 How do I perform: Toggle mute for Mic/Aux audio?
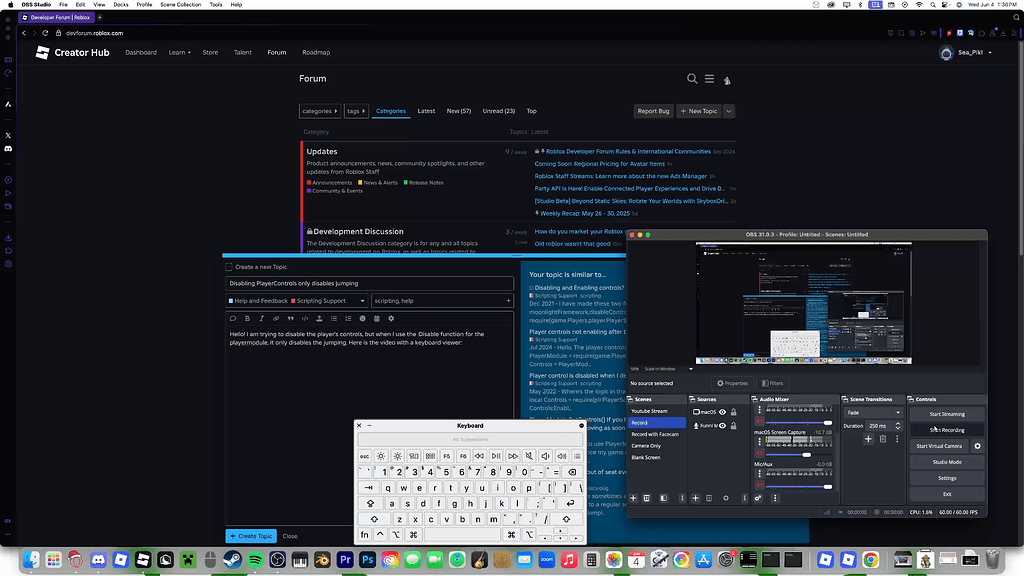(x=759, y=486)
